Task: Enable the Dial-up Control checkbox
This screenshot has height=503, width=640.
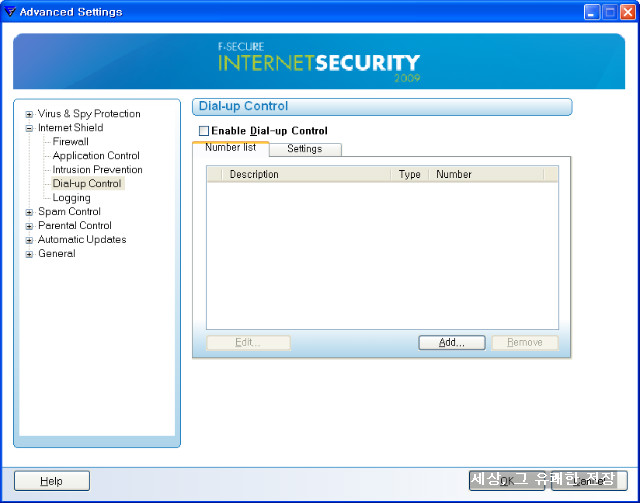Action: coord(204,131)
